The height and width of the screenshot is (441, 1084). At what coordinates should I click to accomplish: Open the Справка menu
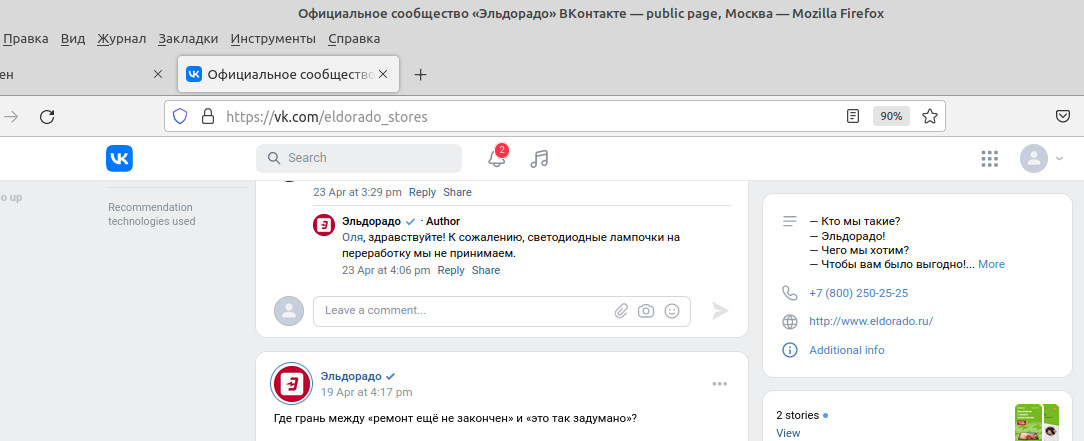click(354, 39)
